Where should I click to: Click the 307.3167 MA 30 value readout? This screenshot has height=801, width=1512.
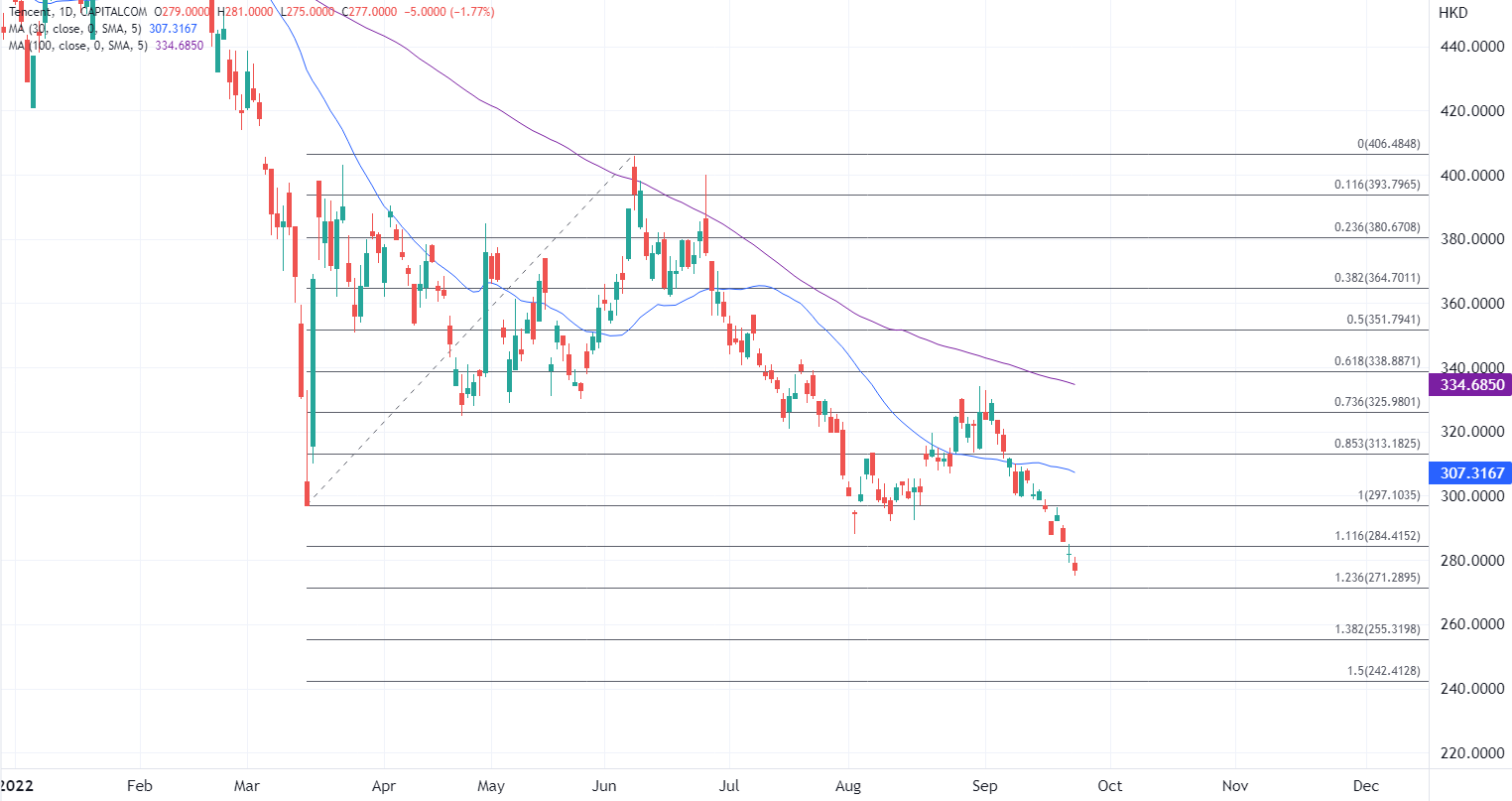click(x=174, y=29)
